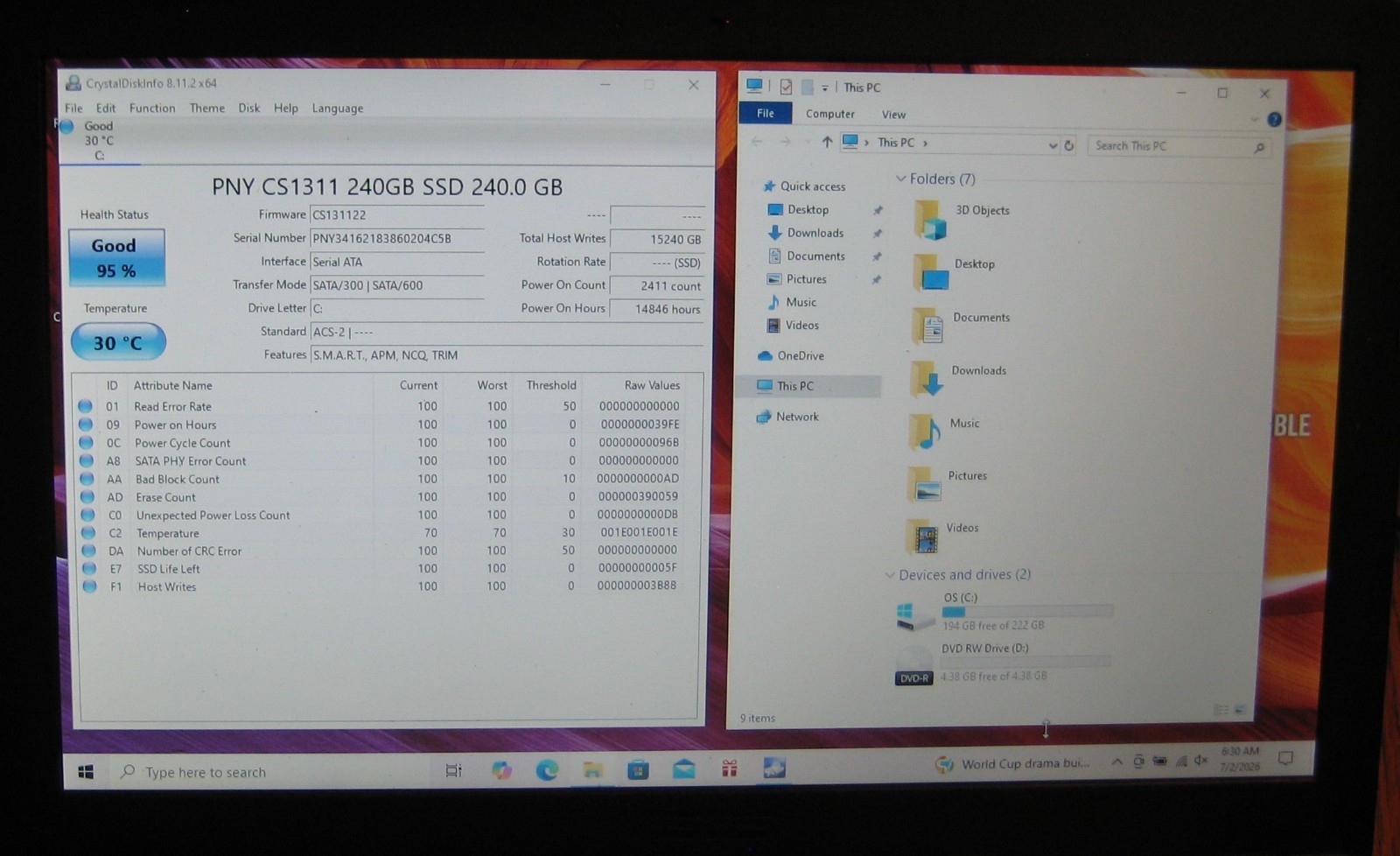Open the Quick Access Toolbar customize dropdown

click(824, 88)
